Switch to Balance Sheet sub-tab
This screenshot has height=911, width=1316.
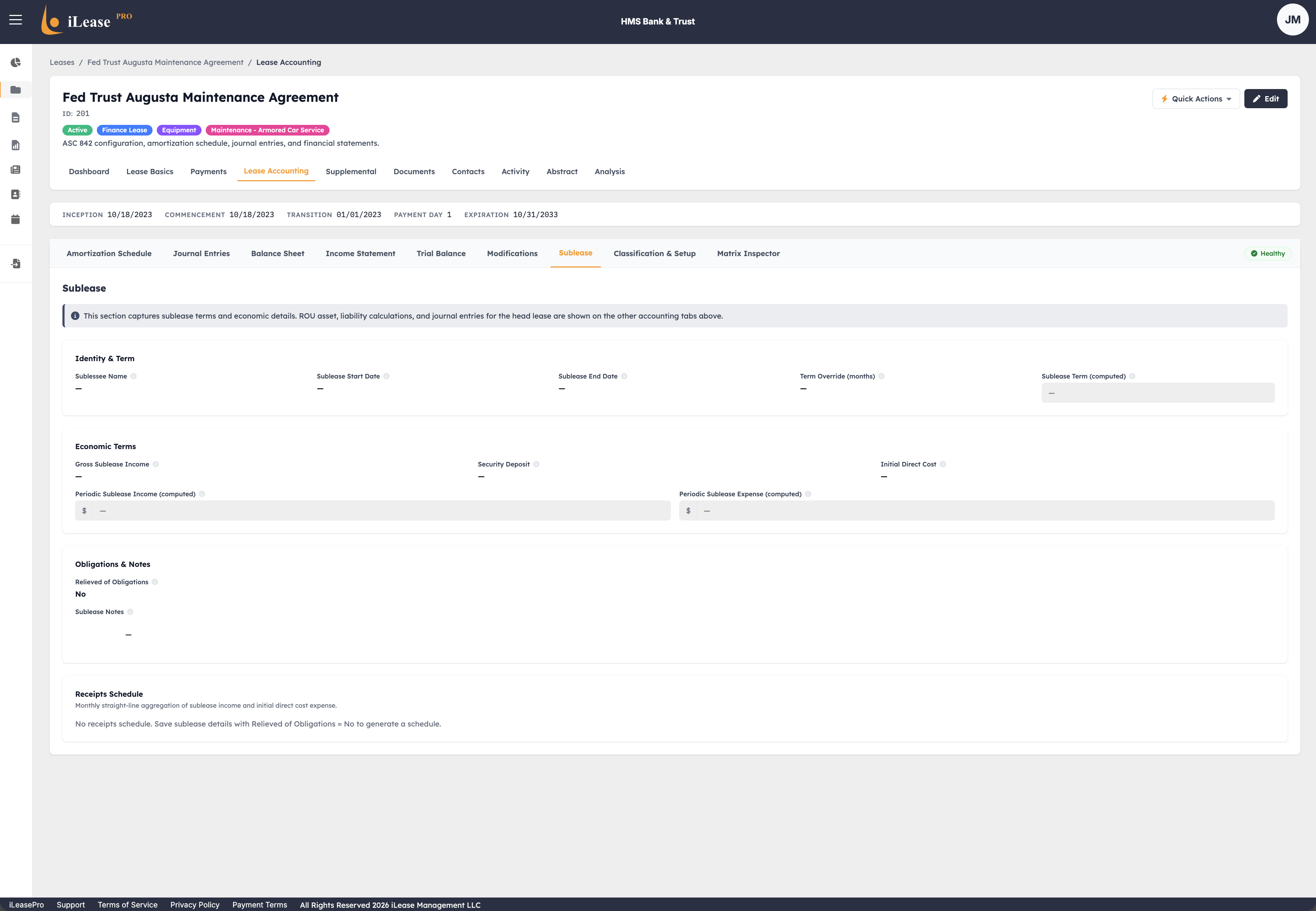coord(277,253)
